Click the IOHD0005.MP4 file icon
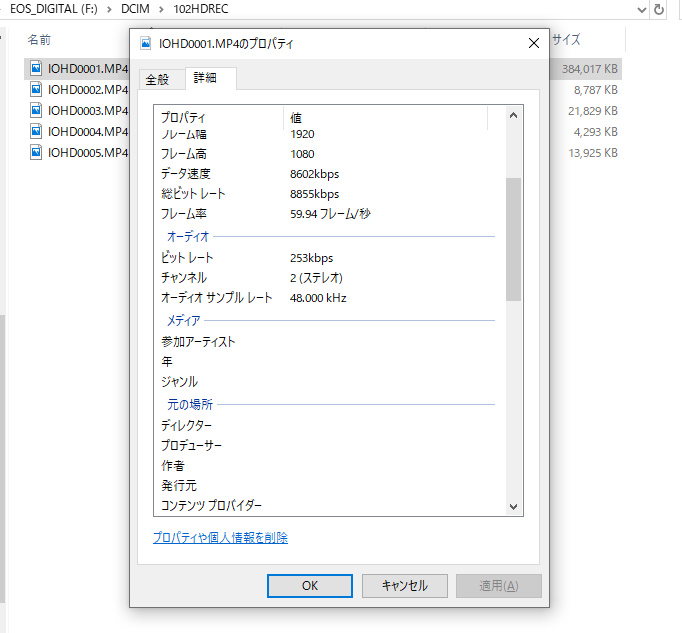The width and height of the screenshot is (682, 633). (37, 152)
